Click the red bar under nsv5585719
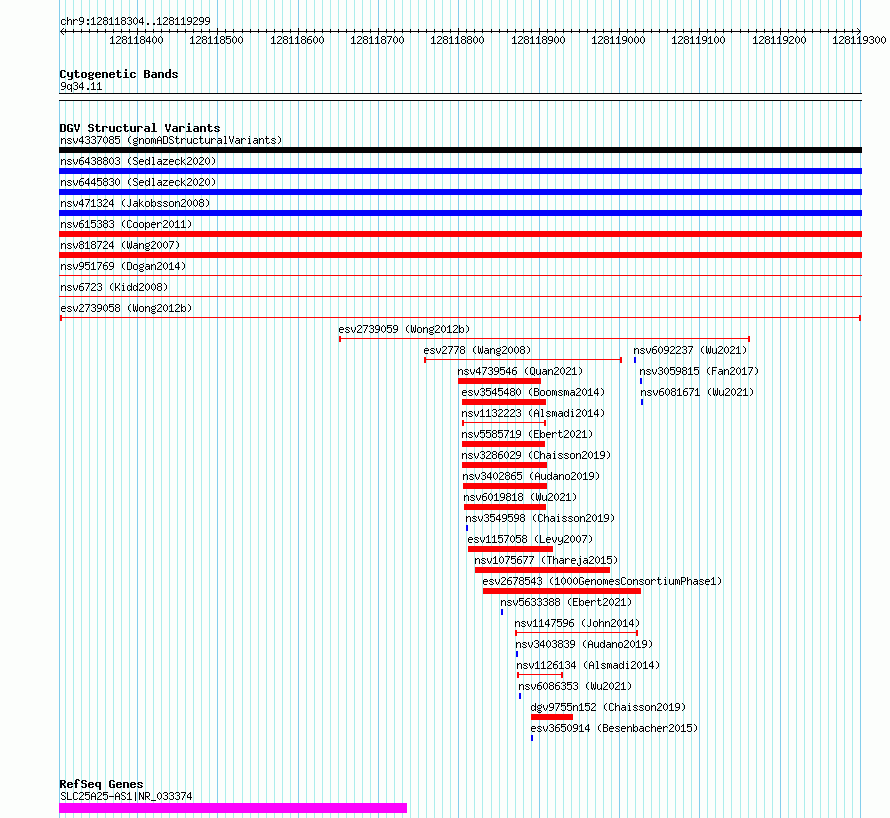The image size is (890, 818). point(503,444)
